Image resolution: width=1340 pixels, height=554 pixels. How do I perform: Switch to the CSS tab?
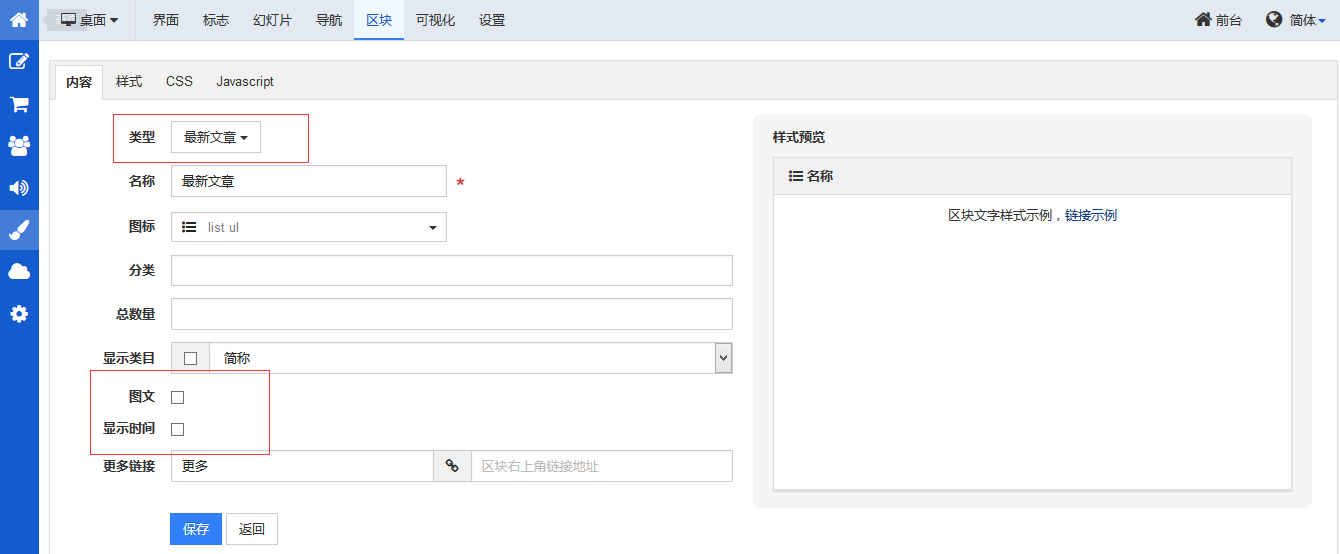[x=179, y=81]
